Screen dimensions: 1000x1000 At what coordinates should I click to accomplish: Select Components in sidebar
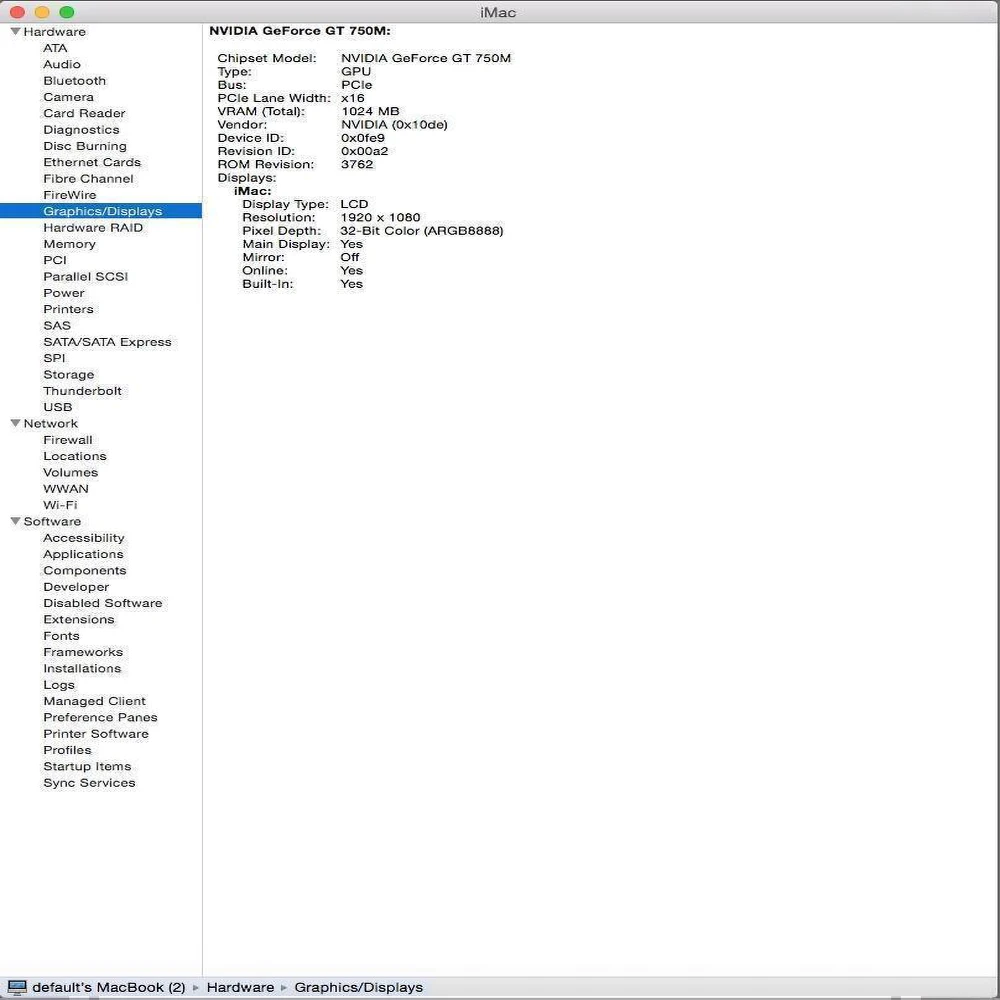tap(84, 570)
